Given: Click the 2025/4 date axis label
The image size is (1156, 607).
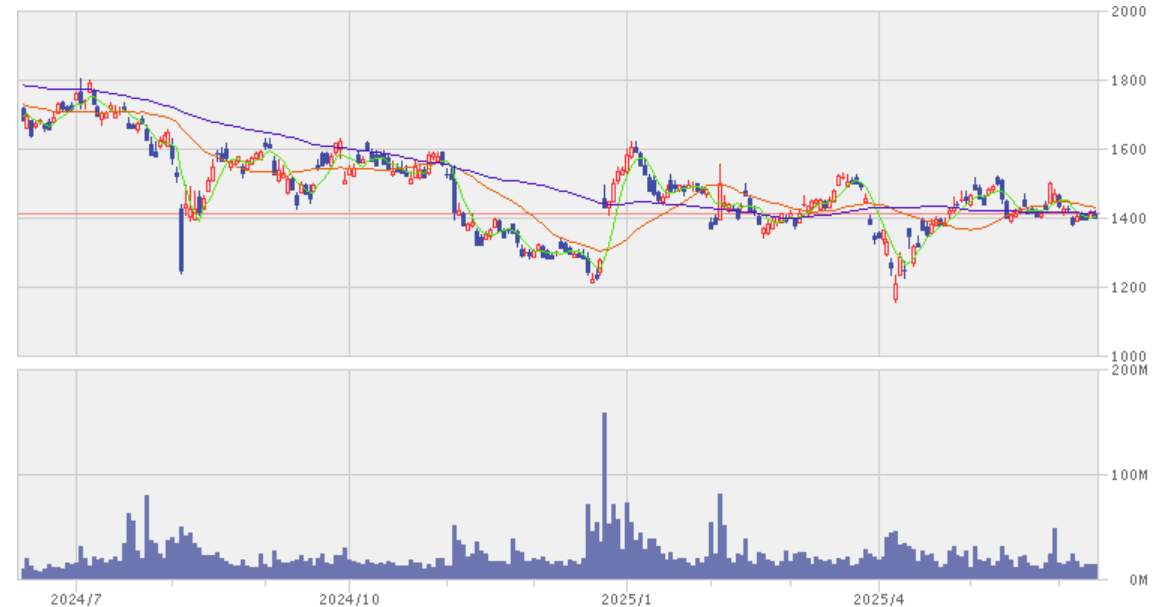Looking at the screenshot, I should point(879,599).
